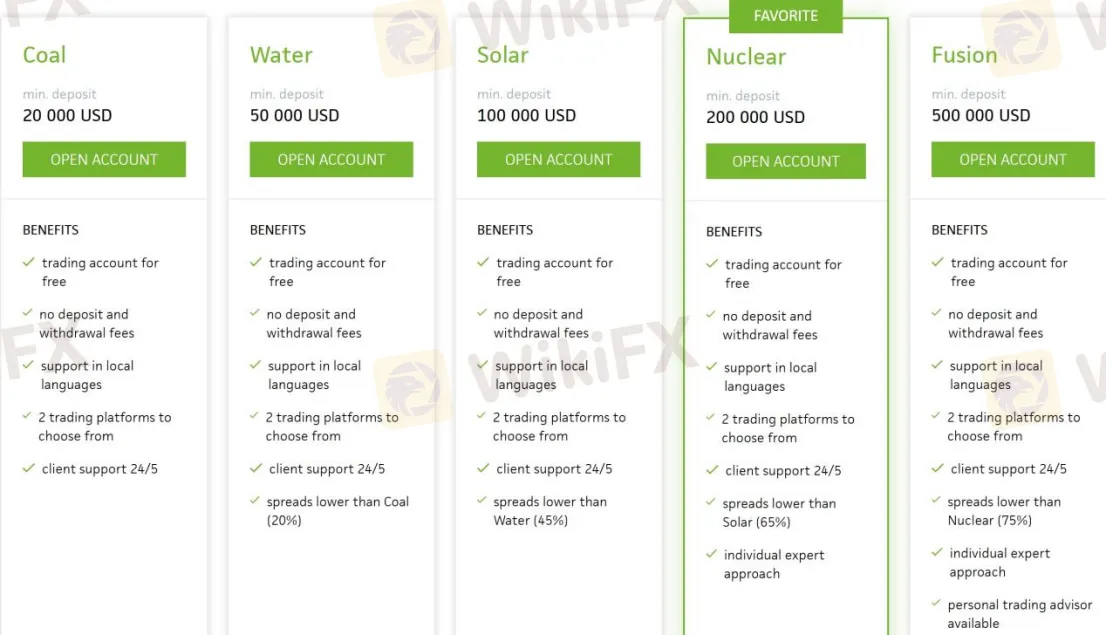
Task: Click checkmark by Fusion spreads lower than Nuclear
Action: tap(937, 501)
